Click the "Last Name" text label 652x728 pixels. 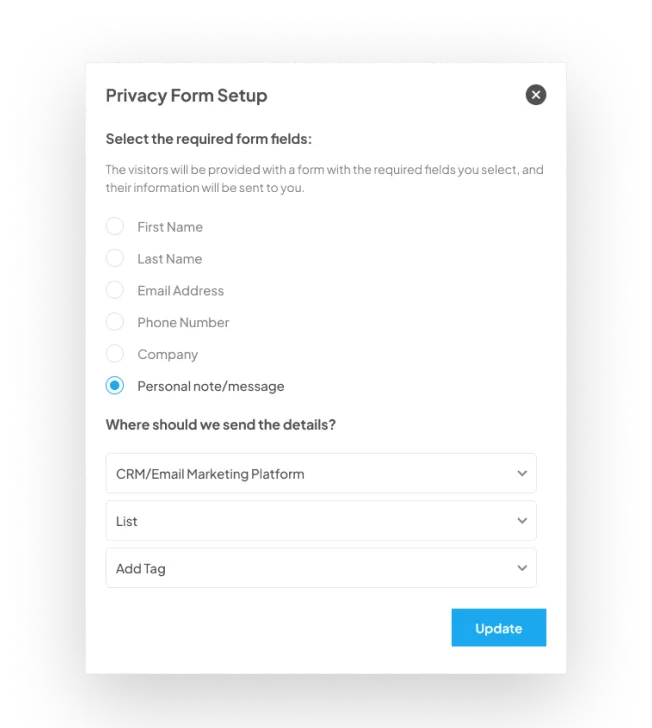tap(170, 259)
